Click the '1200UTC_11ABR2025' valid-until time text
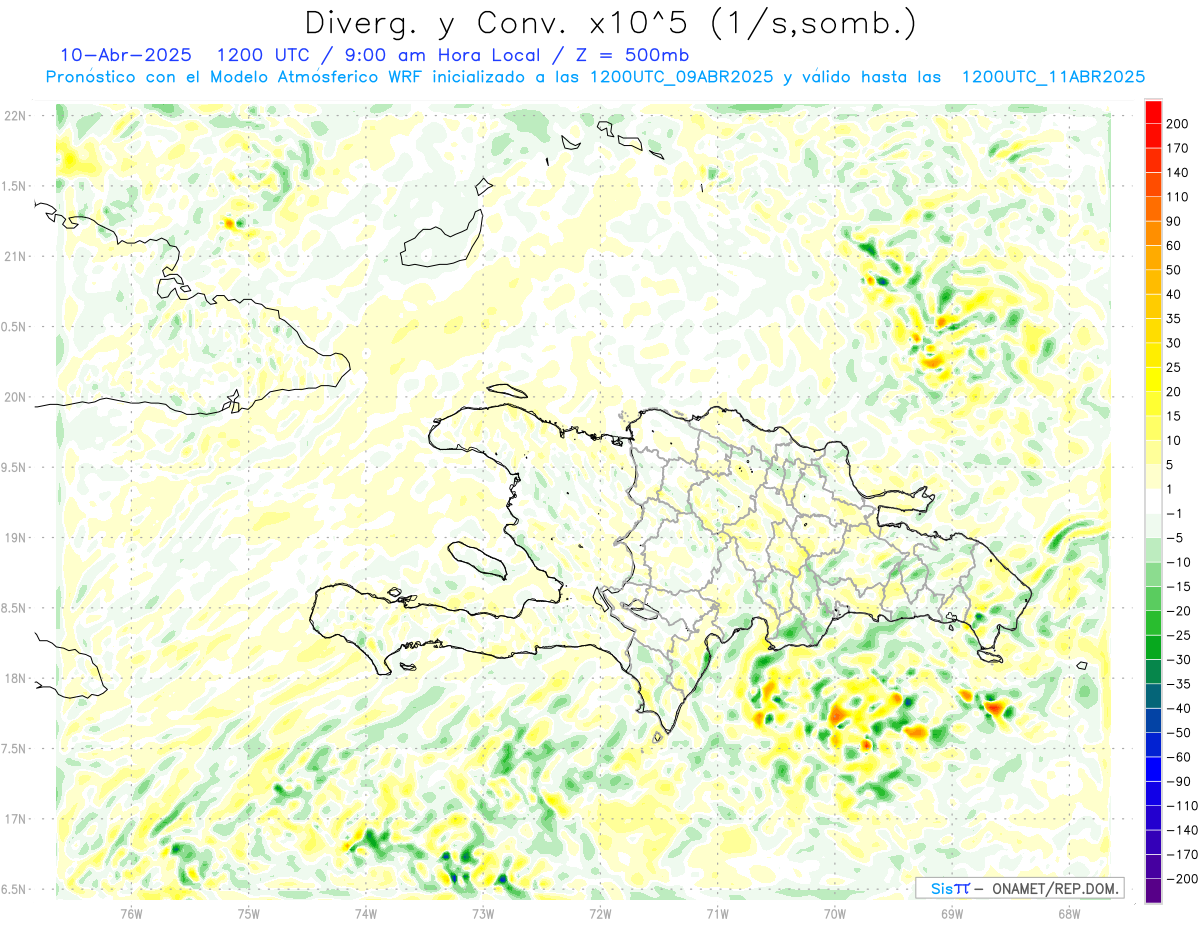The height and width of the screenshot is (927, 1200). click(x=1053, y=77)
